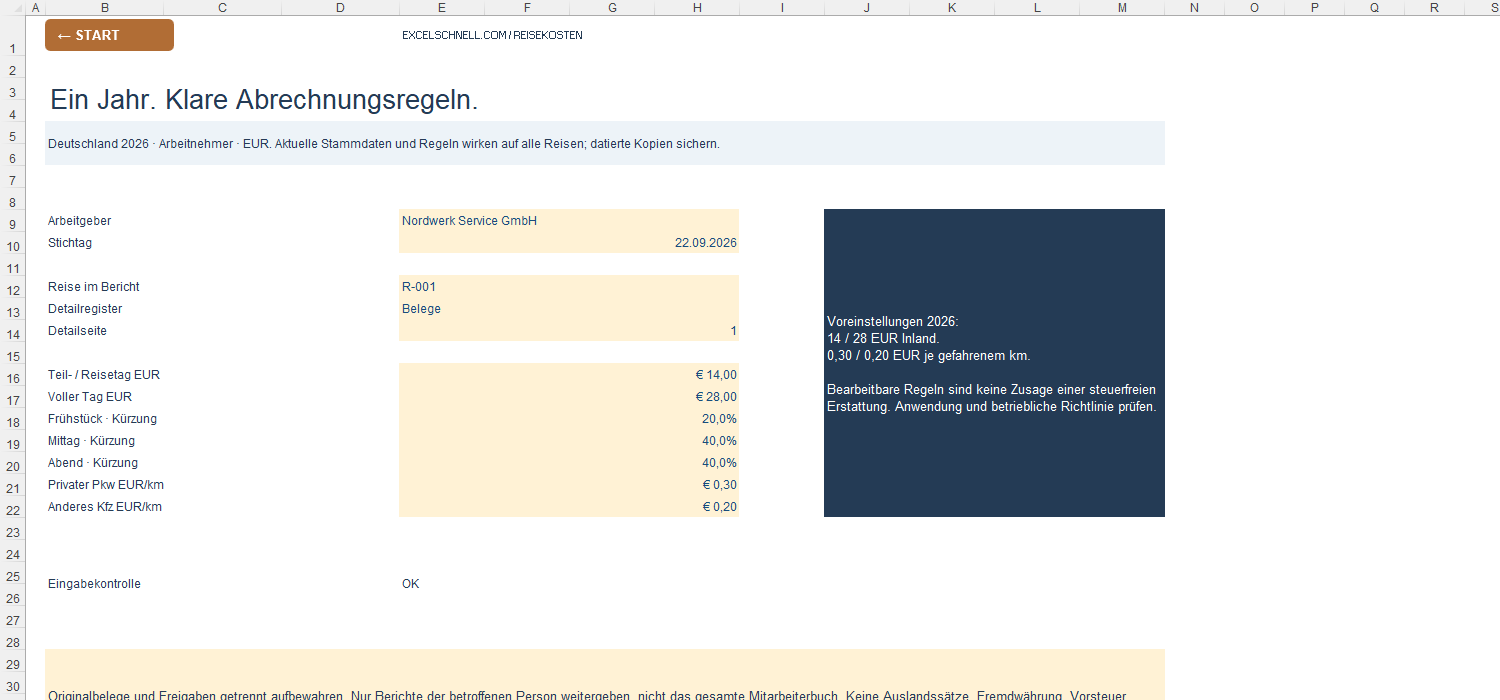Screen dimensions: 1500x700
Task: Select the Arbeitgeber field with Nordwerk Service GmbH
Action: [569, 220]
